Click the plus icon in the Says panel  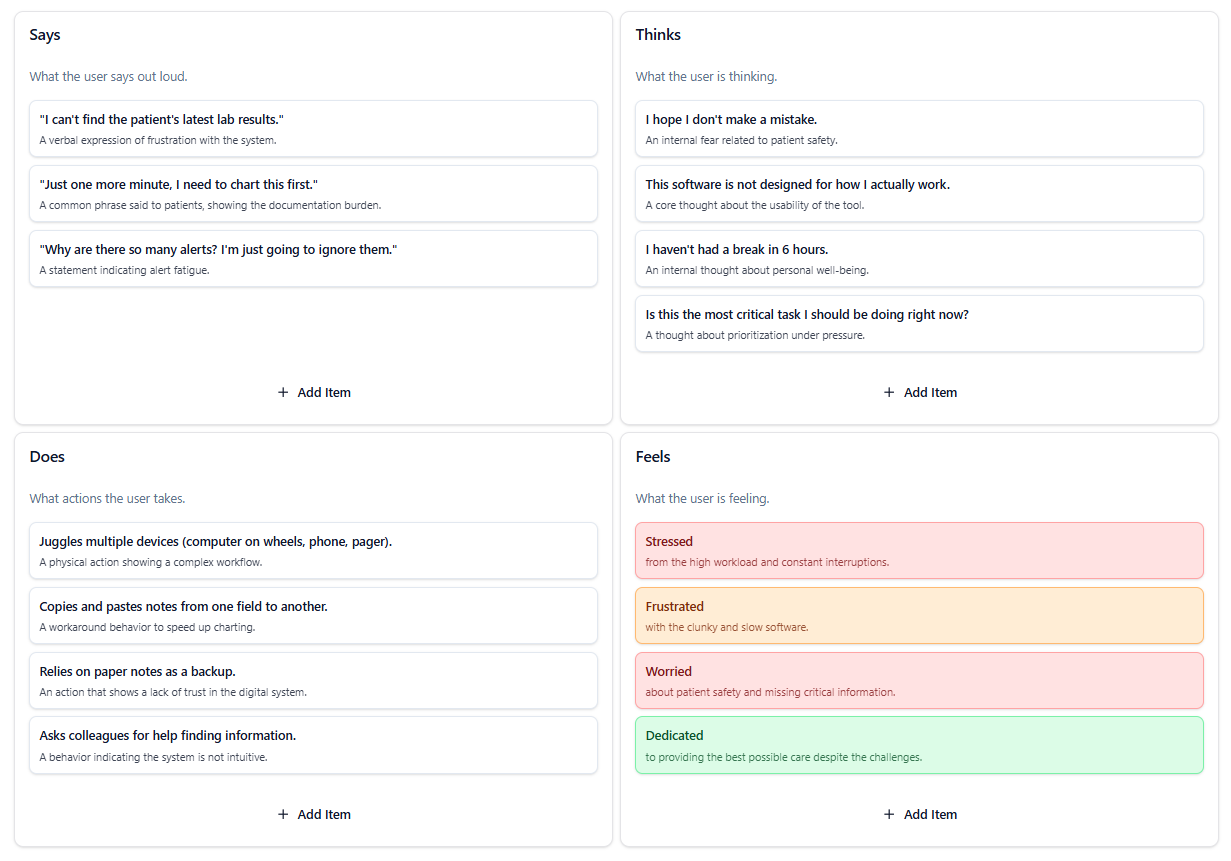(x=283, y=393)
